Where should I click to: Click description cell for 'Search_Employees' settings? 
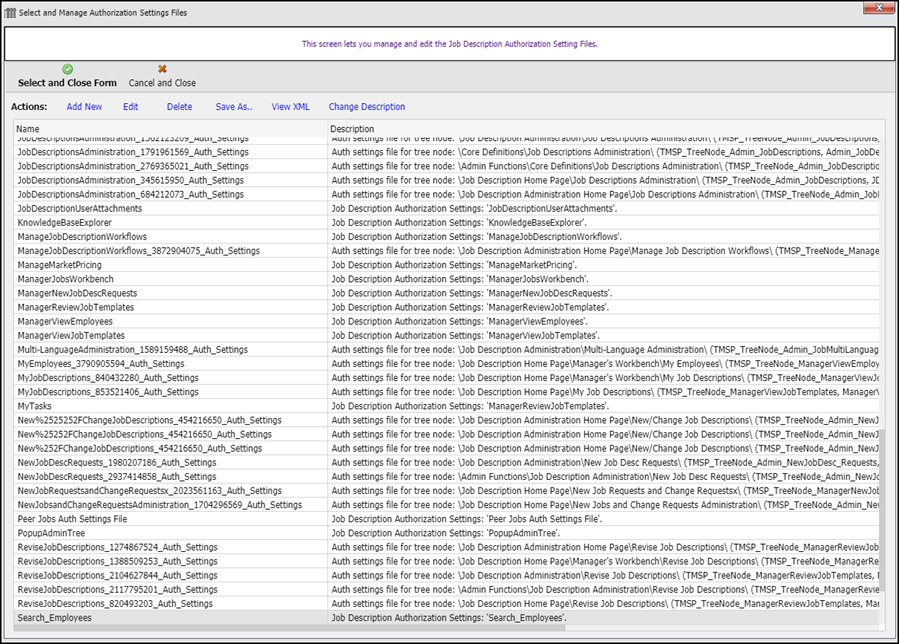tap(603, 618)
